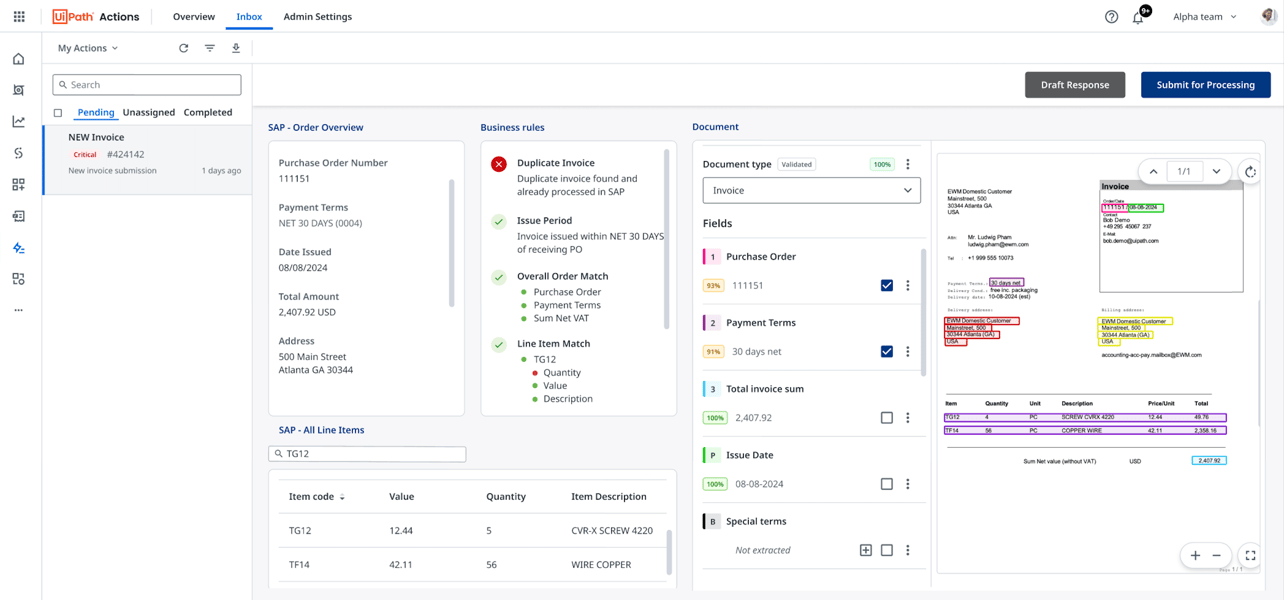Switch to the Overview tab
1284x600 pixels.
coord(194,17)
